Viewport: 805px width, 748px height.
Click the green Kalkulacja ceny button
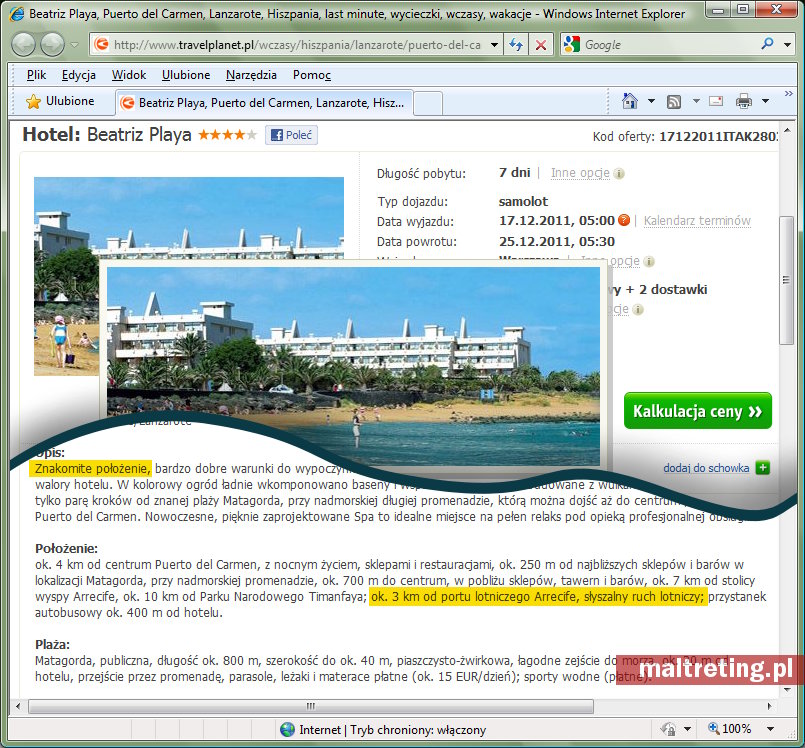tap(698, 411)
